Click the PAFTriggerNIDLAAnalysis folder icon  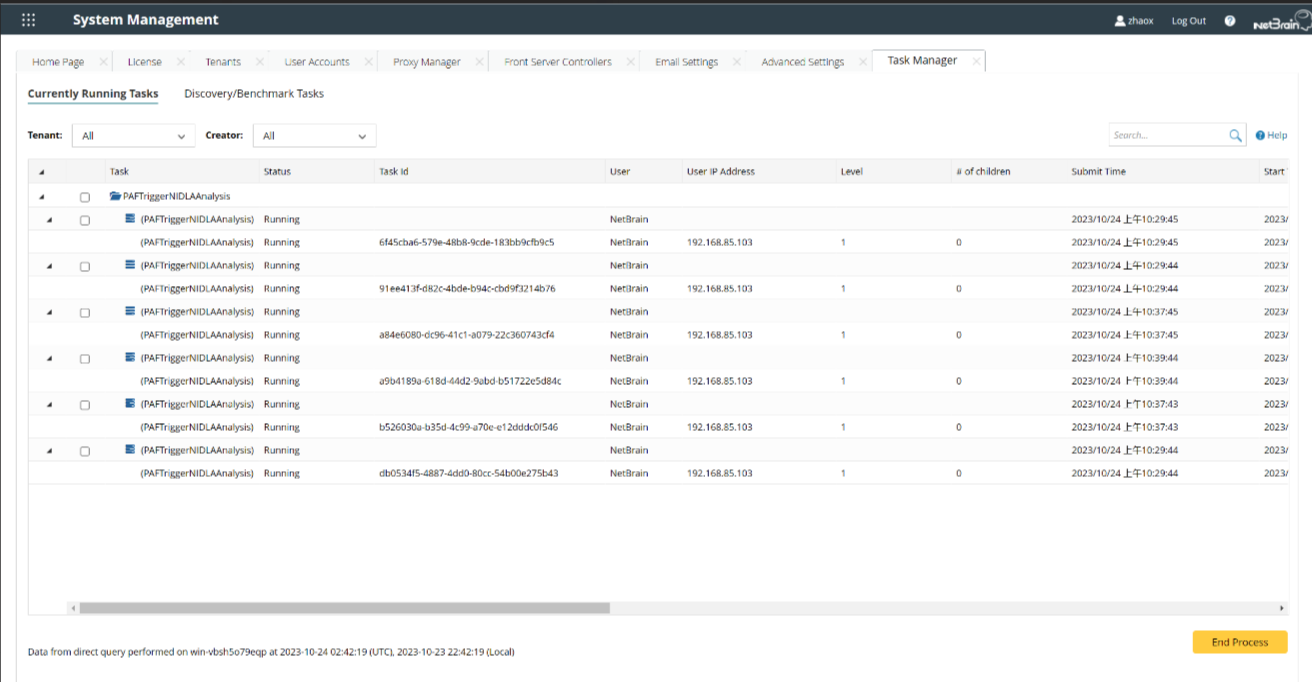pos(115,196)
